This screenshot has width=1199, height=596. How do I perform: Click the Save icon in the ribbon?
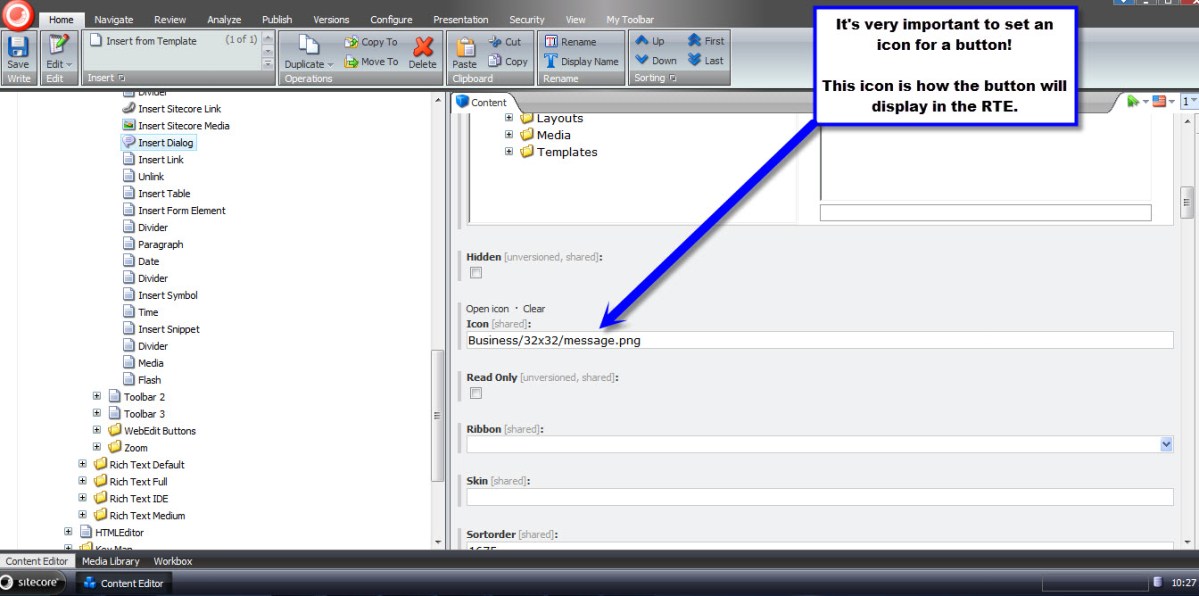pyautogui.click(x=18, y=46)
